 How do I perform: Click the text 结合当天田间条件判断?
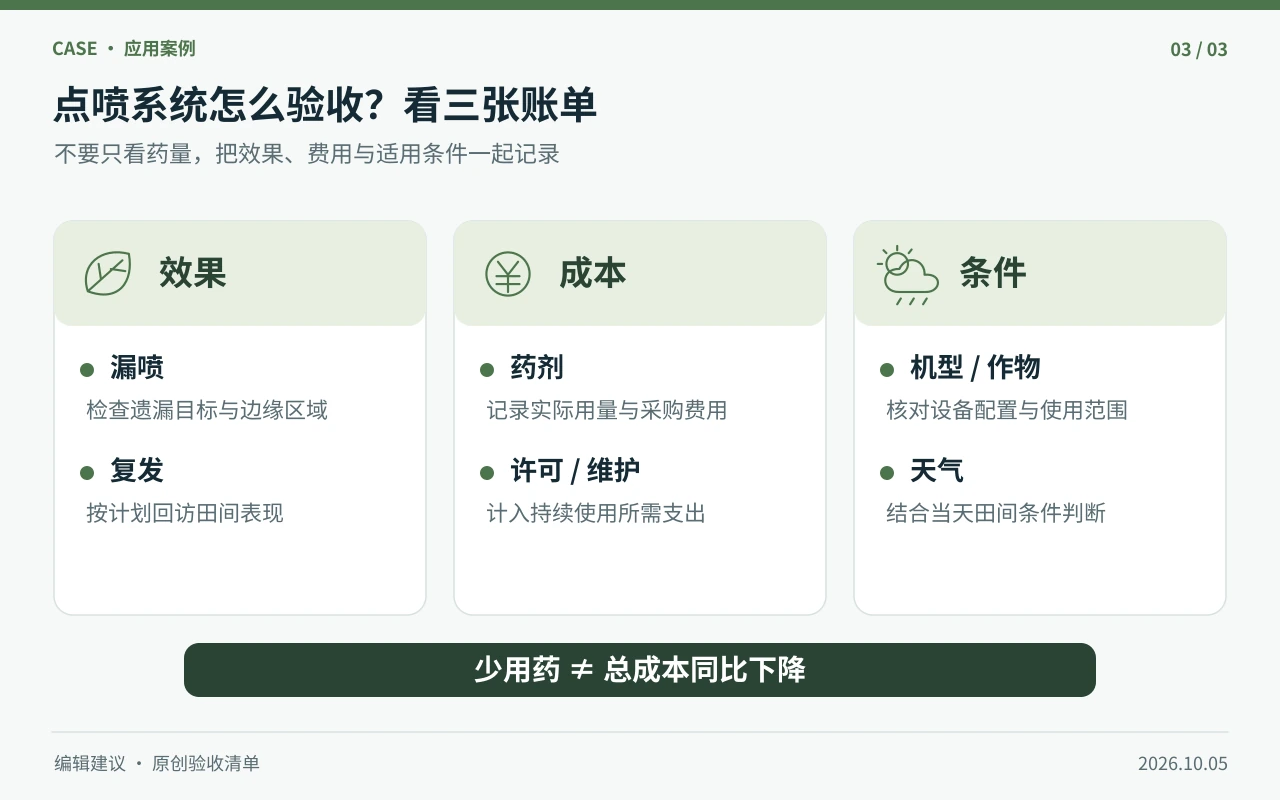pyautogui.click(x=996, y=513)
